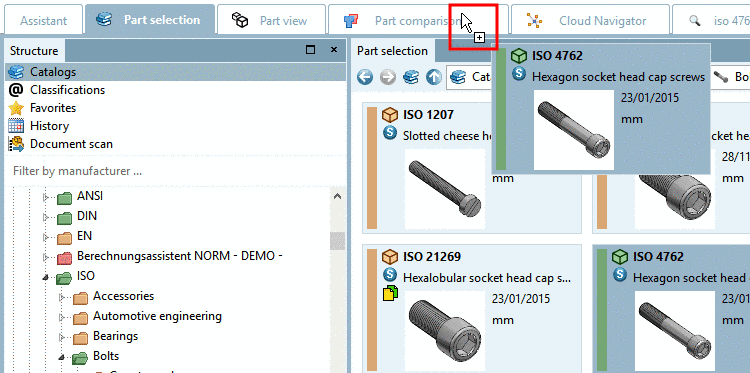Open Document scan entry
Viewport: 750px width, 373px height.
coord(71,144)
